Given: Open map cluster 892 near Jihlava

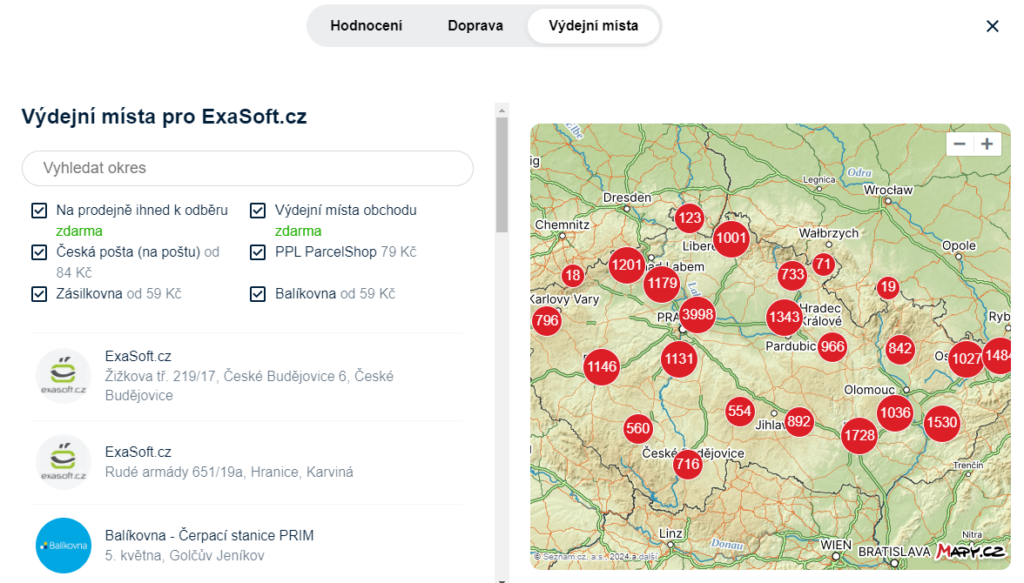Looking at the screenshot, I should click(x=799, y=421).
